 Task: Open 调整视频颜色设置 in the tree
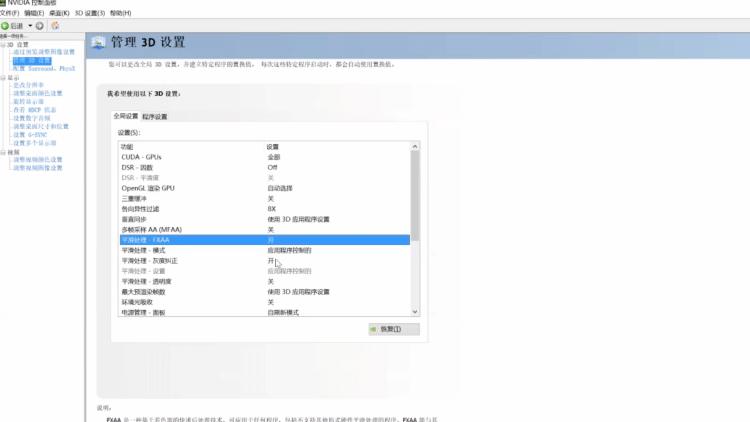pos(38,159)
